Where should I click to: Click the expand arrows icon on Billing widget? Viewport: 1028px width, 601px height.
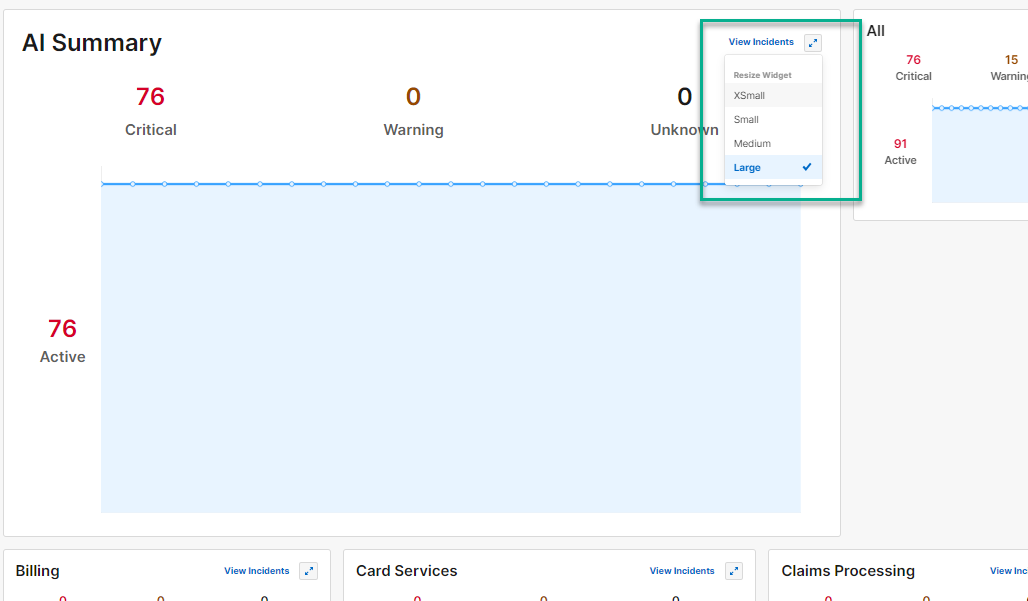[308, 571]
